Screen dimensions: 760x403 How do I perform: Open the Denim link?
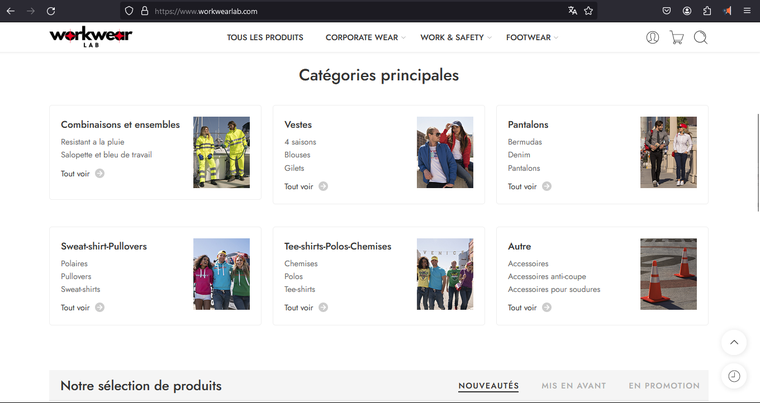[519, 155]
